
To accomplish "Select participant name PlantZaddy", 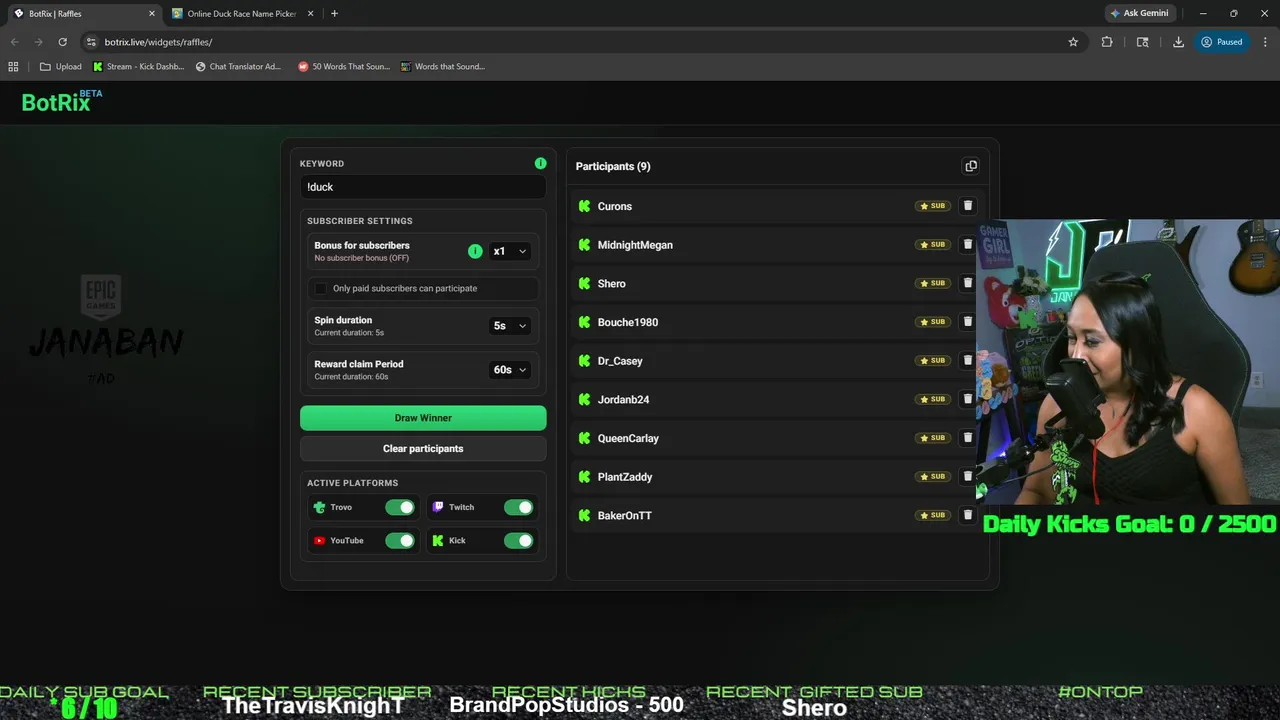I will (625, 477).
